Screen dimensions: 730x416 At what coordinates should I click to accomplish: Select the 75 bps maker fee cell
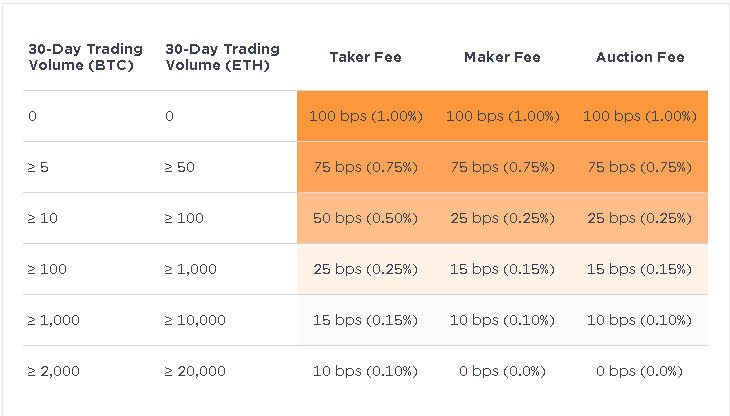502,167
